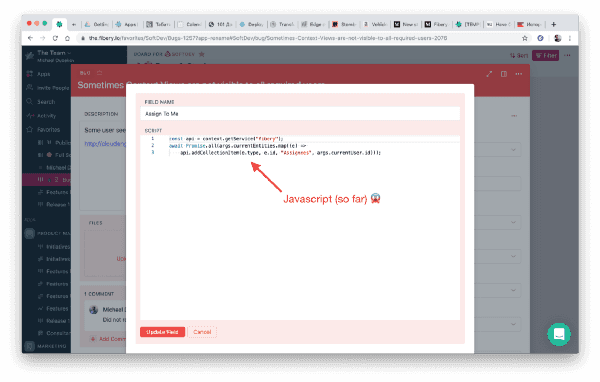Open Apps in the sidebar
Screen dimensions: 600x382
point(43,74)
